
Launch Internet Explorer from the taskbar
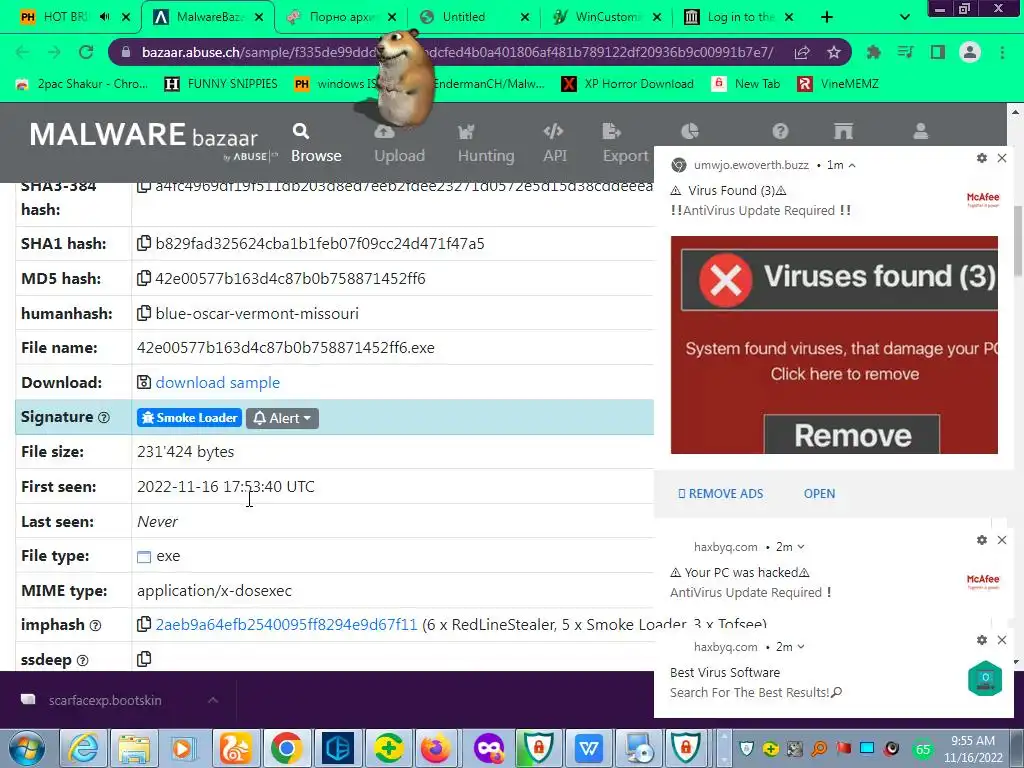click(84, 748)
